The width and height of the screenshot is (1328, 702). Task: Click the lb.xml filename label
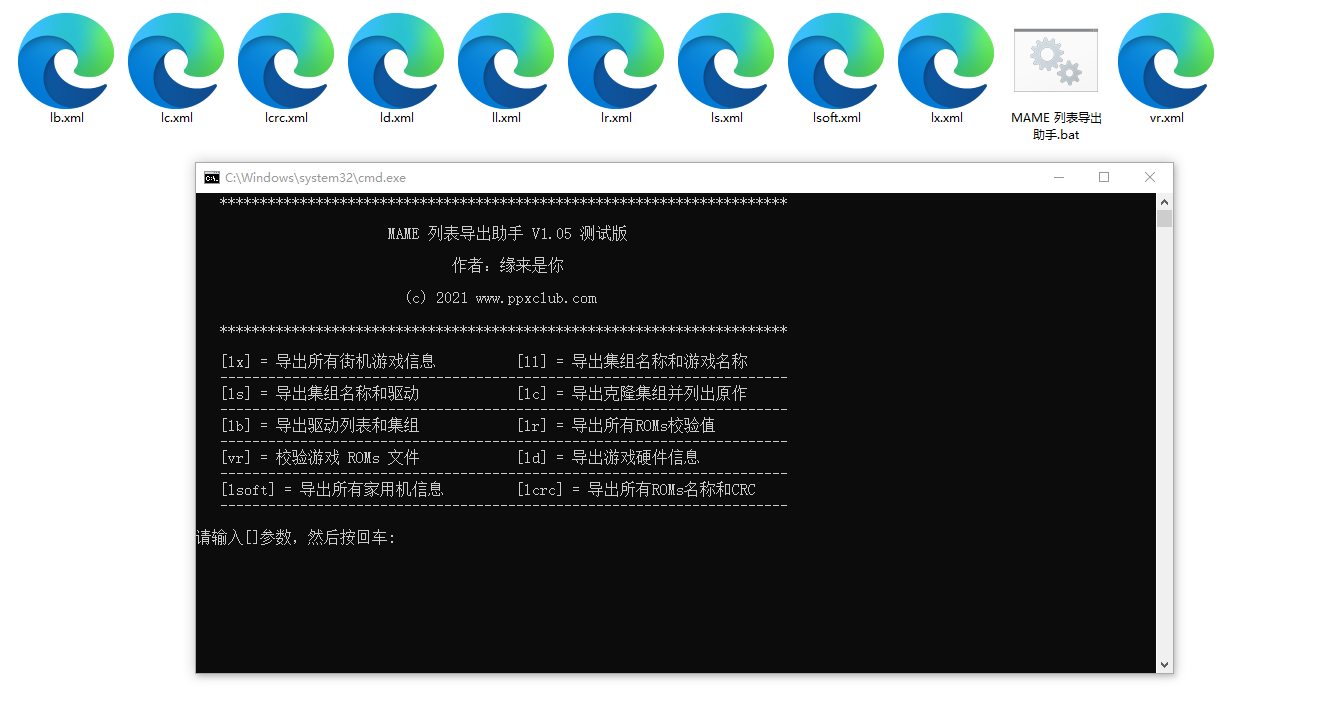[66, 118]
